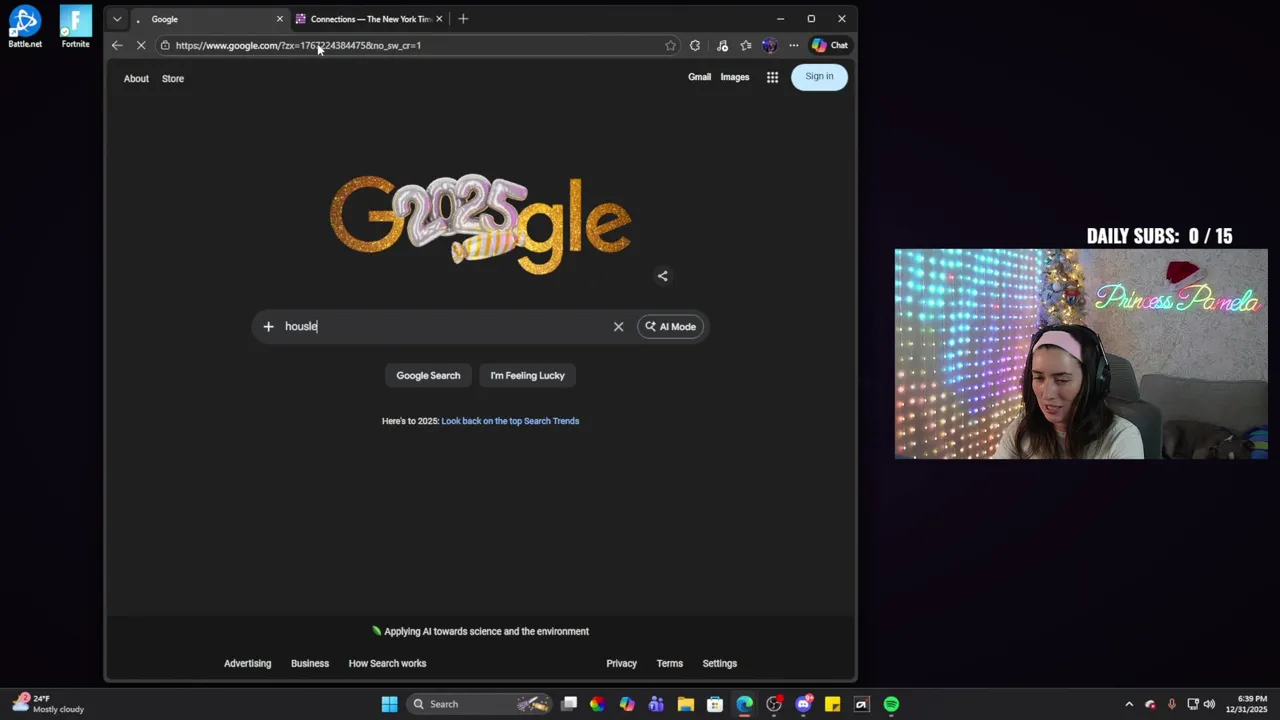Open the Windows Start menu

(389, 704)
